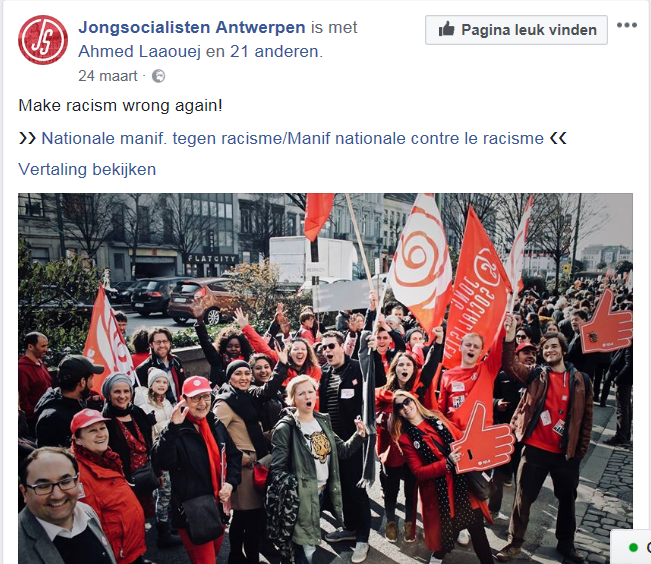The width and height of the screenshot is (651, 564).
Task: Click the Jongsocialisten red JS profile logo
Action: 43,40
